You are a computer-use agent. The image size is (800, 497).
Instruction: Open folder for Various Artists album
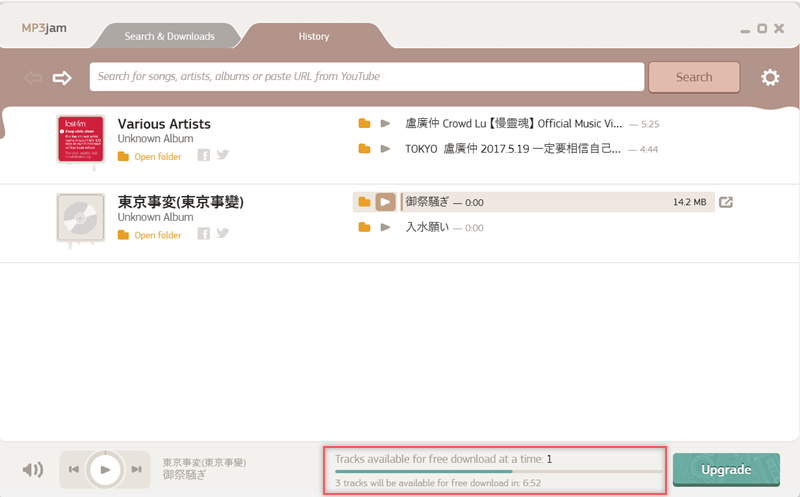149,157
